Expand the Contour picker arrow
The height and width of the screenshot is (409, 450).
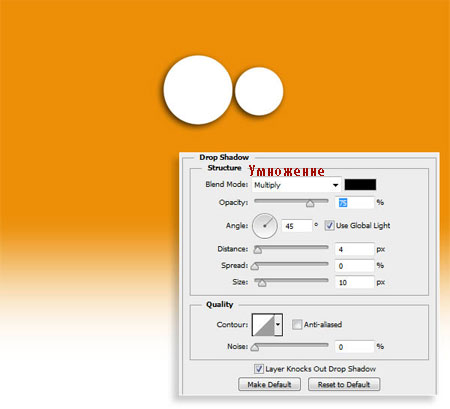(278, 325)
